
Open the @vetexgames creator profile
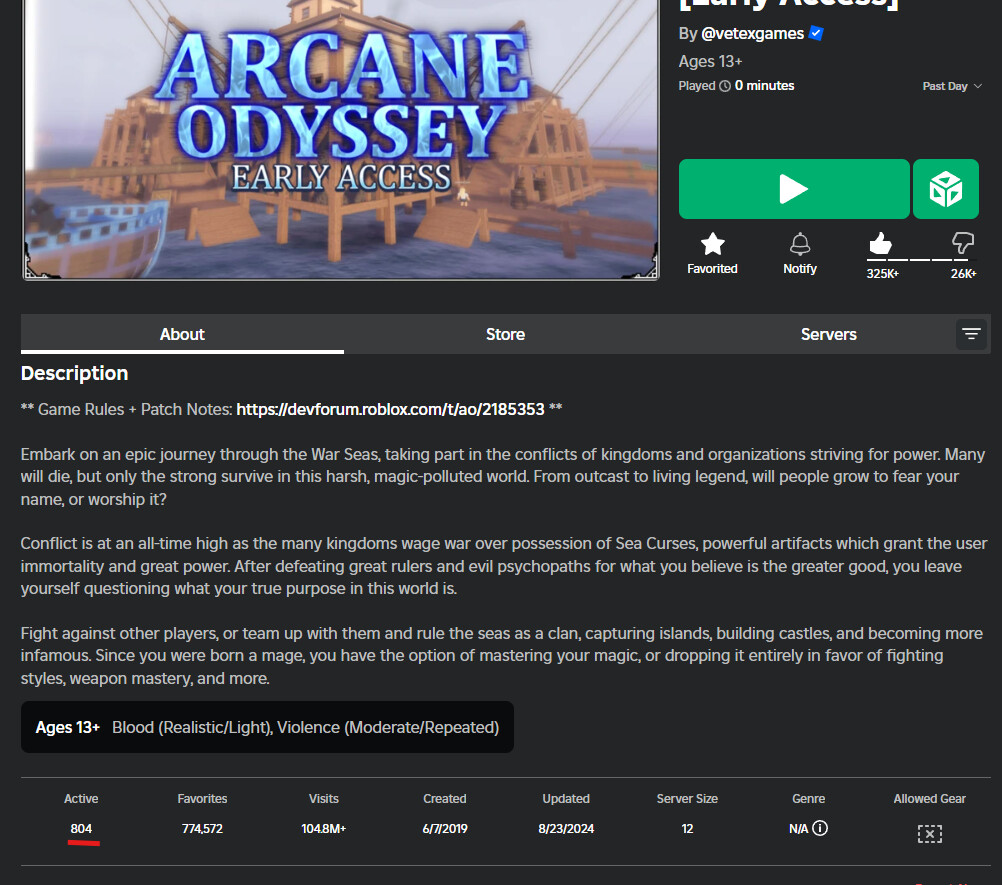[x=752, y=33]
